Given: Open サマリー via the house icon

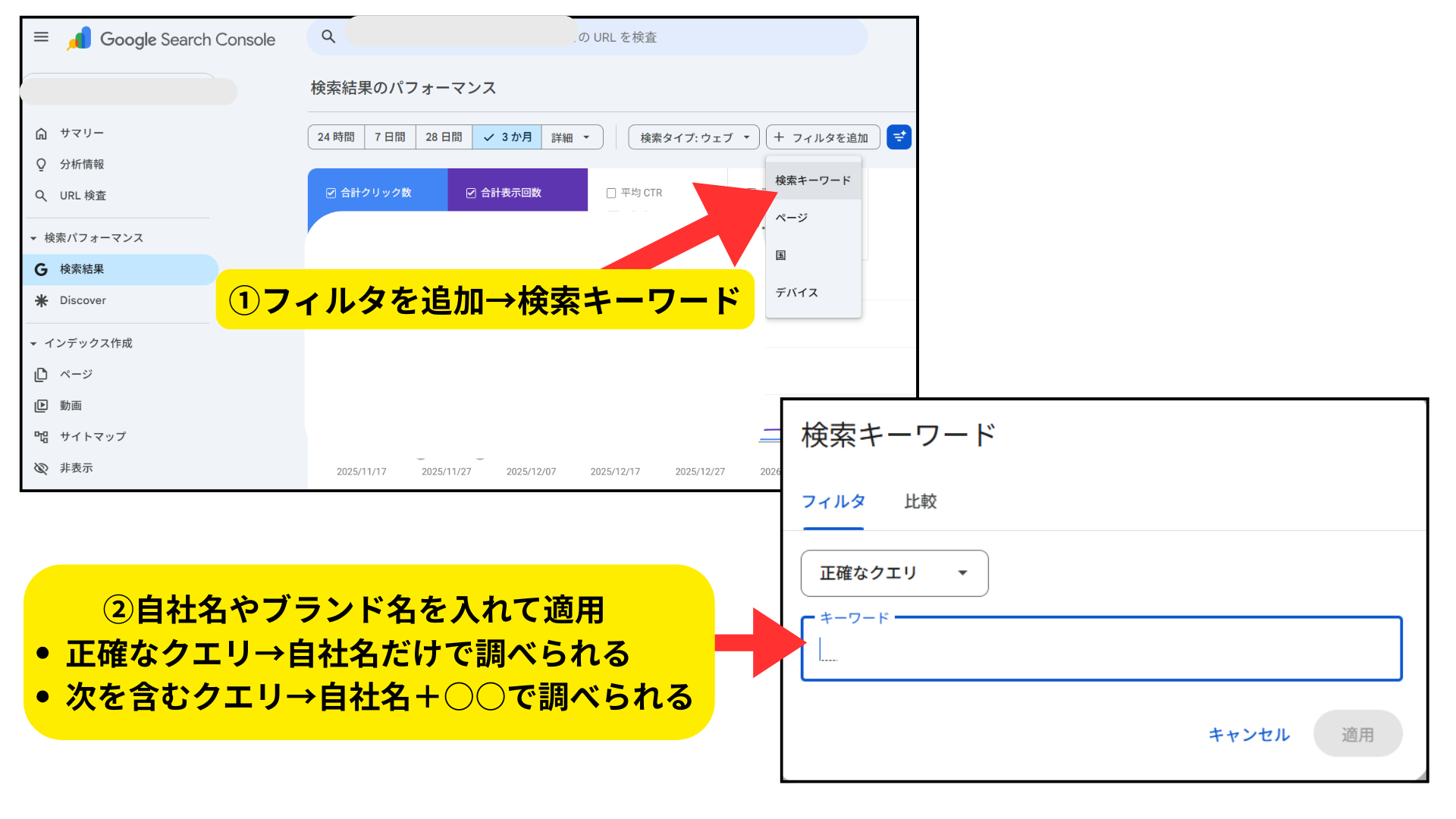Looking at the screenshot, I should pyautogui.click(x=80, y=133).
